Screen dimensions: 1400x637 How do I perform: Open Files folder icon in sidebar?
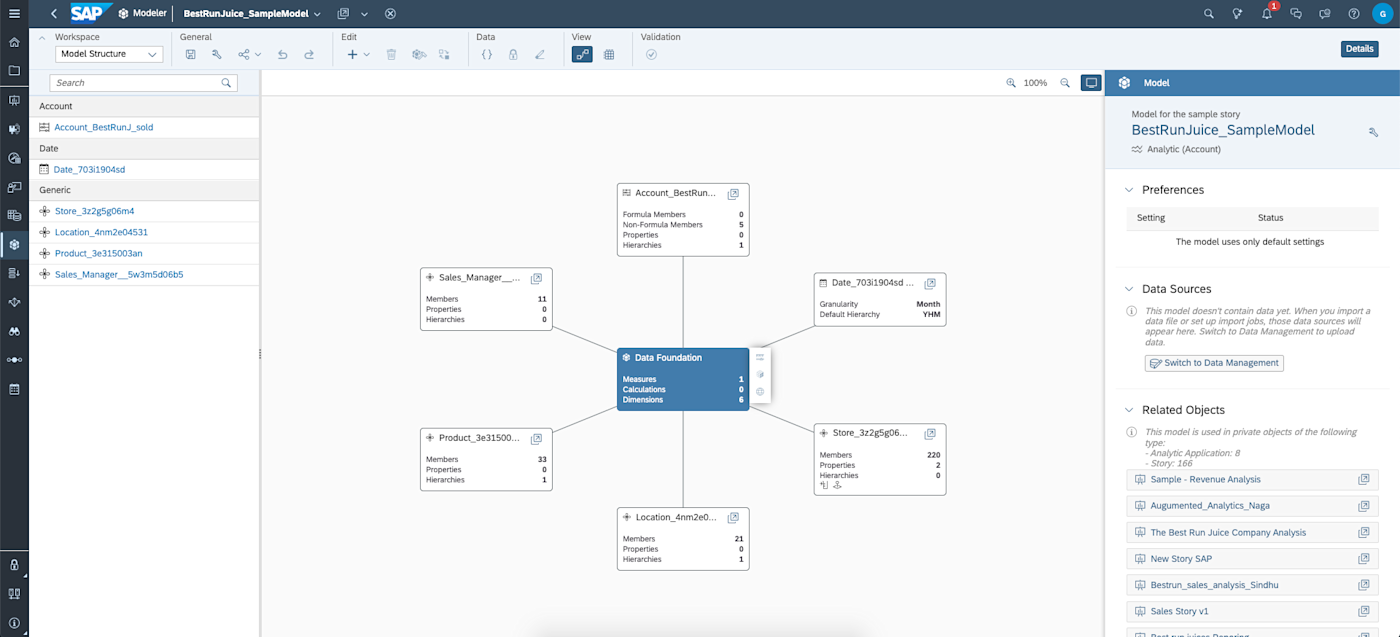14,71
